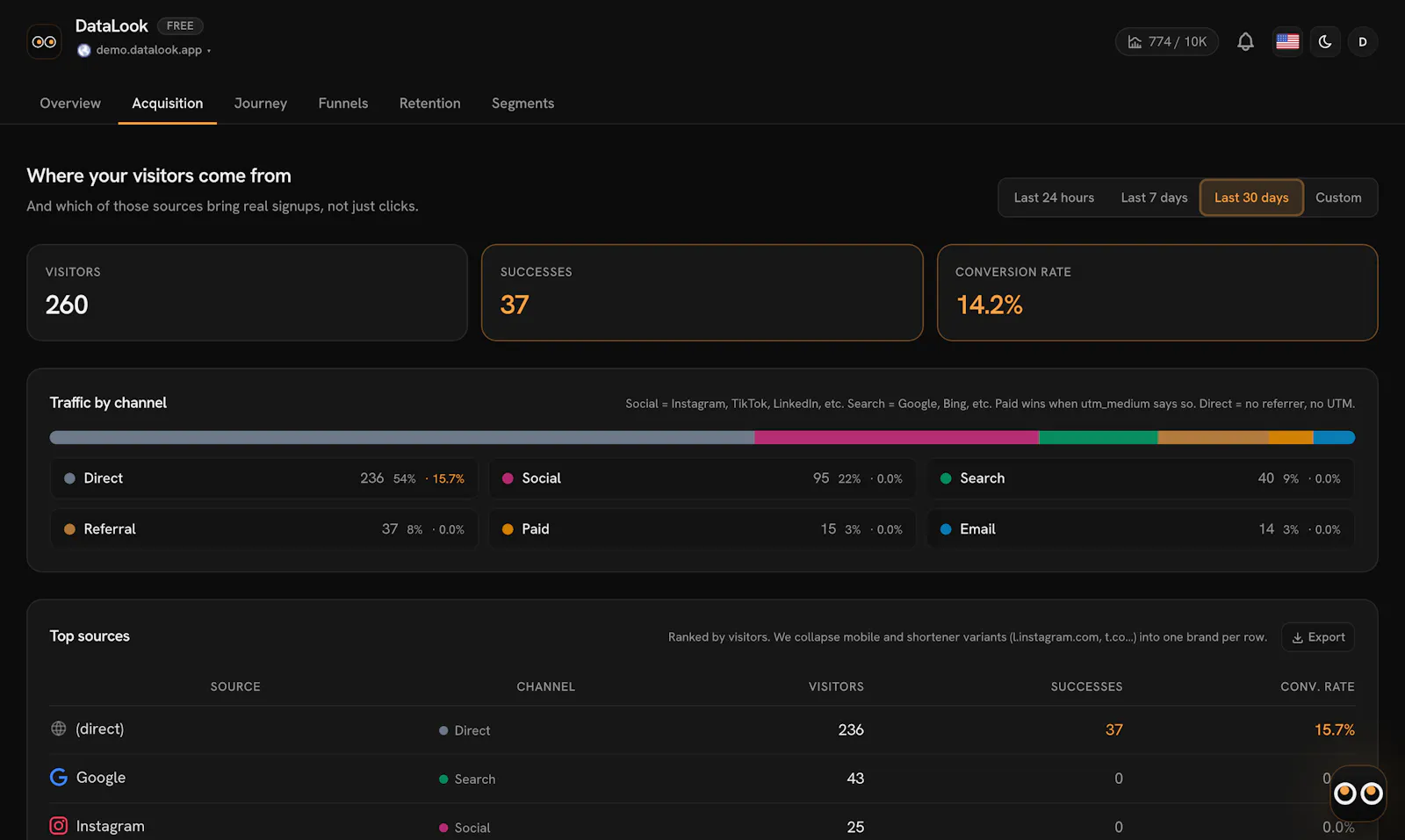Click the Instagram logo icon

tap(59, 826)
